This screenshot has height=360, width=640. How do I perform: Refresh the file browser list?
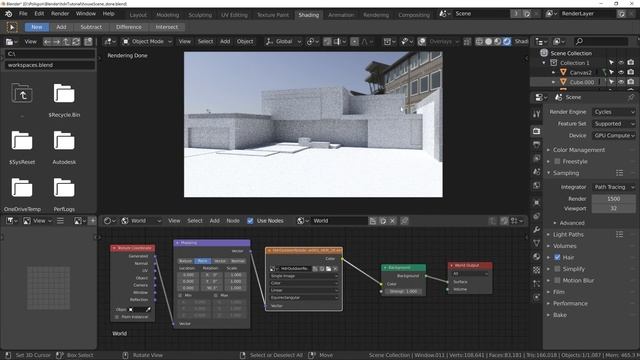point(76,42)
